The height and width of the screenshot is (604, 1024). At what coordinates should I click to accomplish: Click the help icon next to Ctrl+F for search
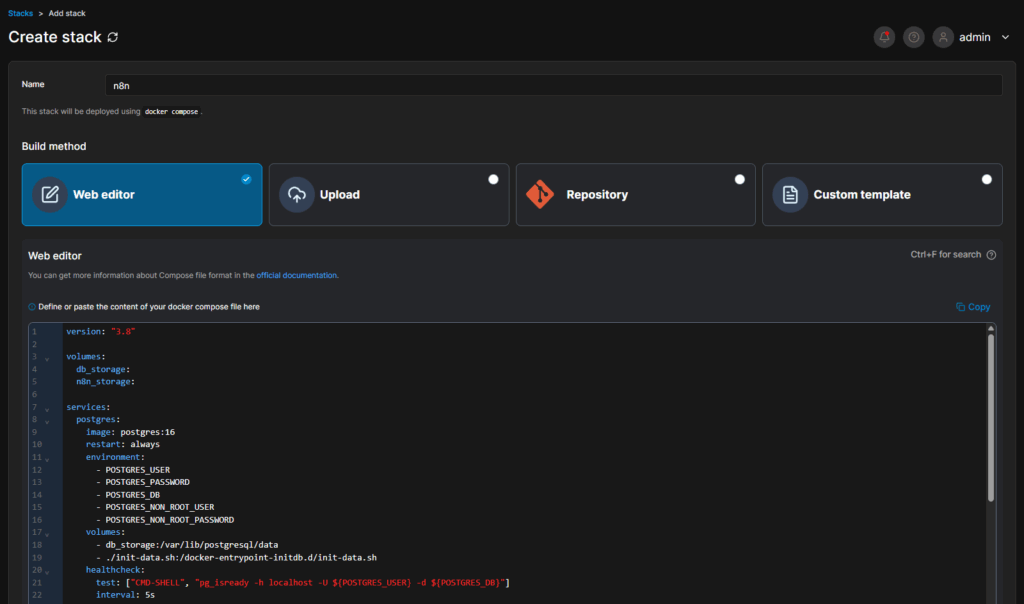991,254
